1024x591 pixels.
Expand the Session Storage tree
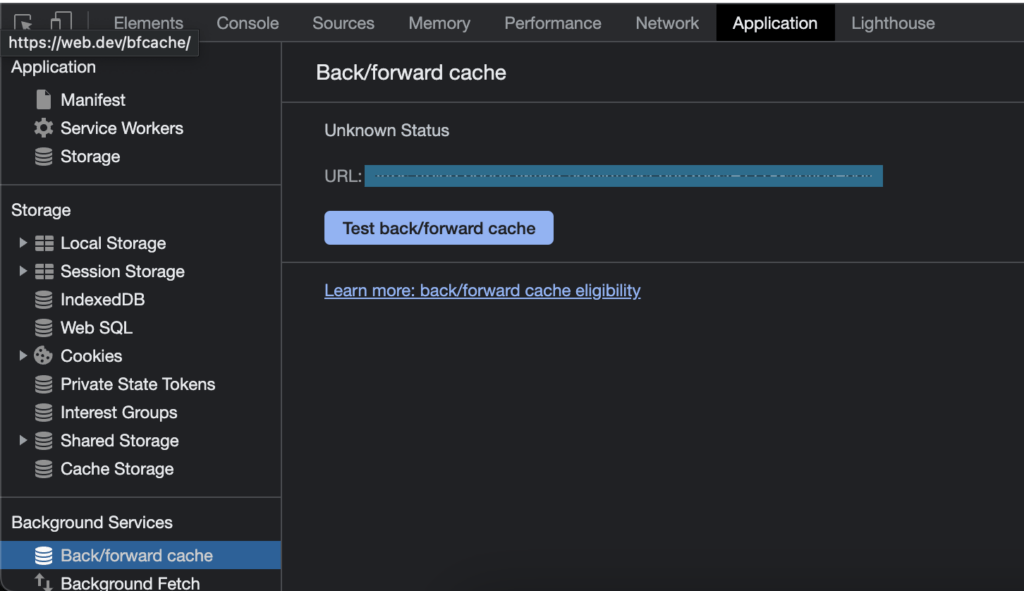point(23,271)
